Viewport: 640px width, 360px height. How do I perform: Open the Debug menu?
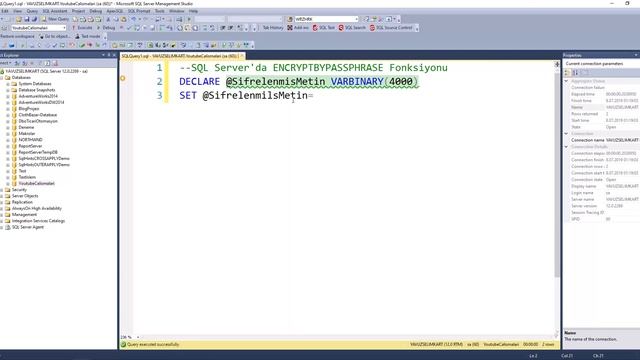tap(96, 11)
